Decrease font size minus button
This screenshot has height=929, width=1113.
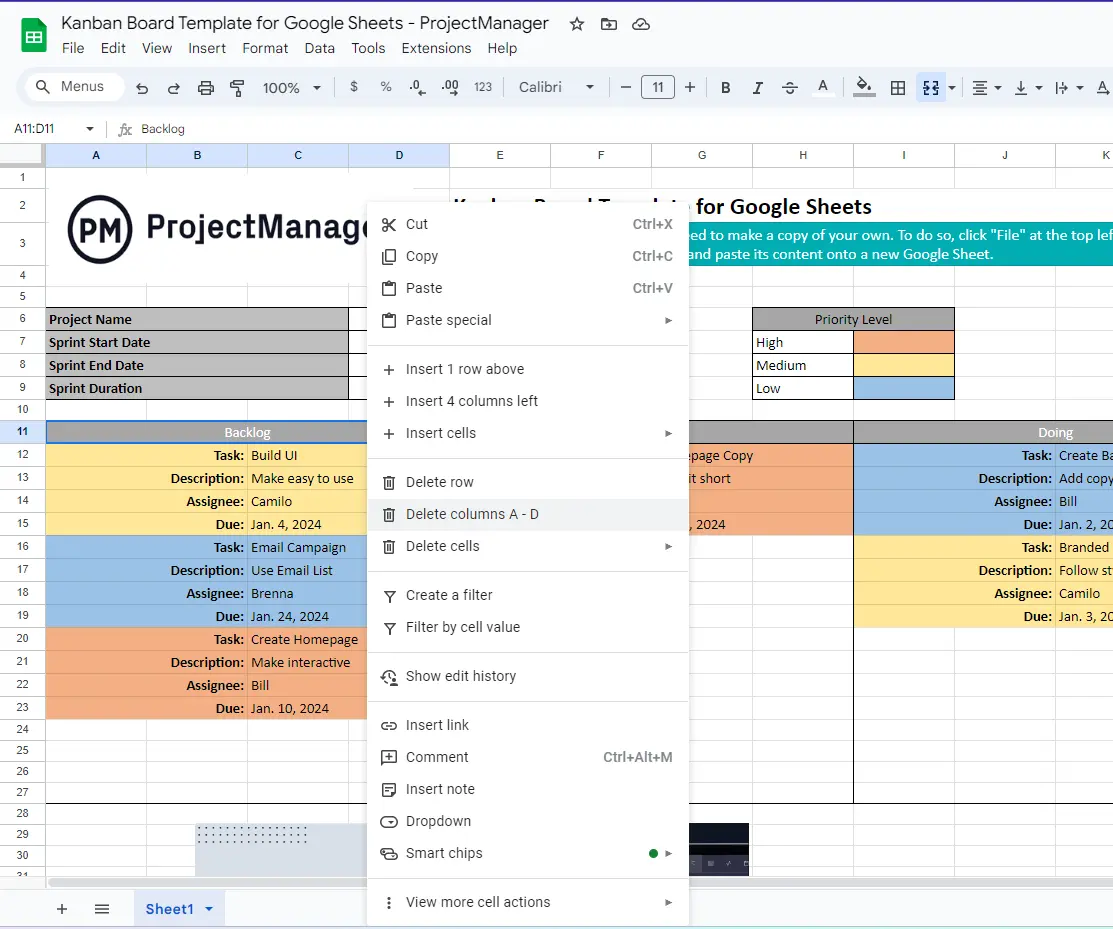[625, 87]
